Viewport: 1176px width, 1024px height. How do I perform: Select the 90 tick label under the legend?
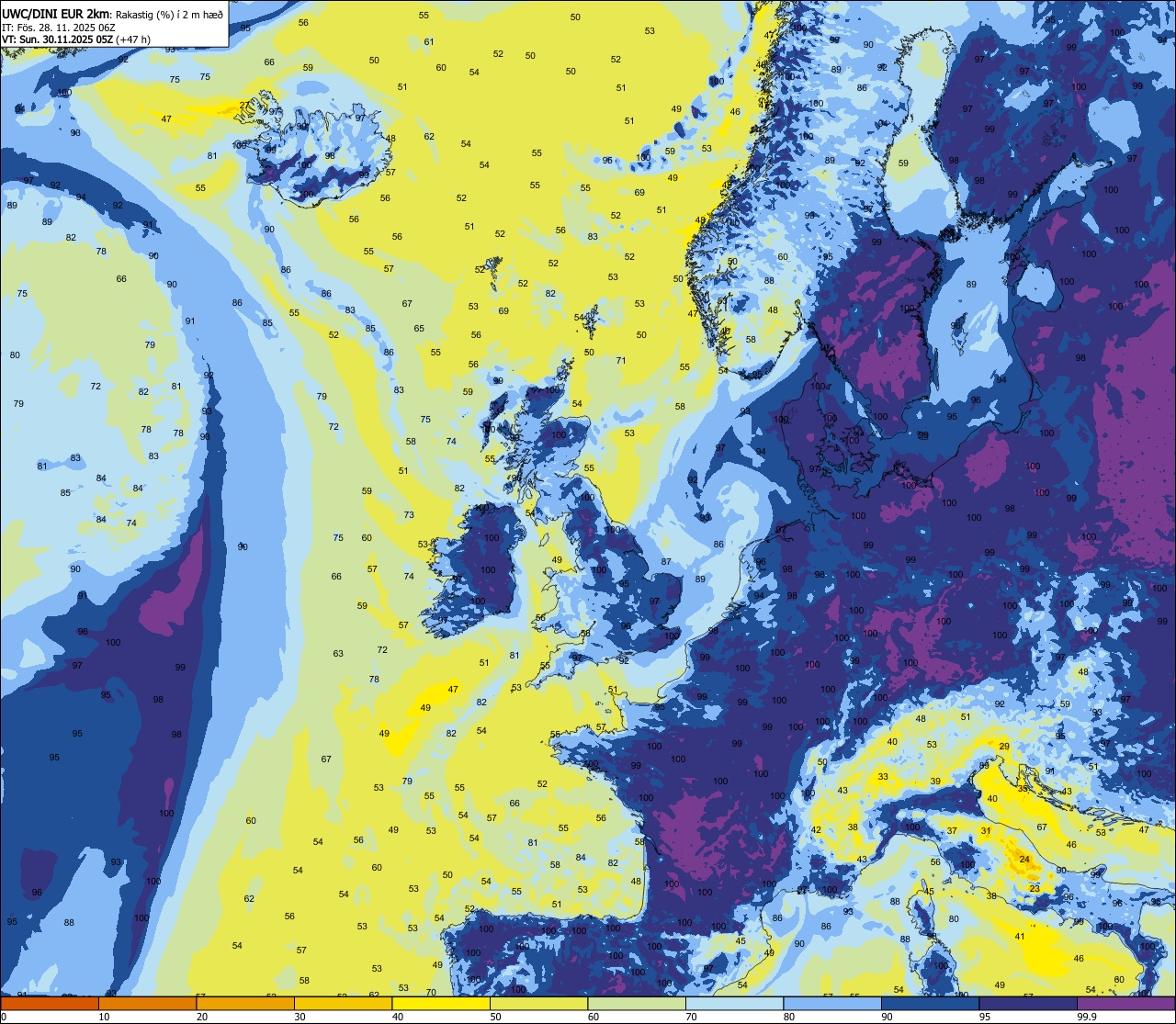coord(887,1017)
